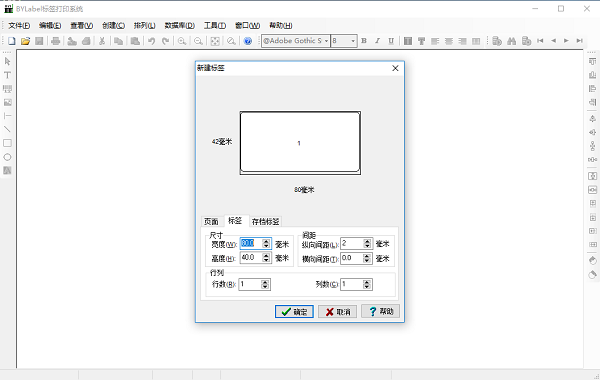Click the label preview rectangle

coord(300,143)
